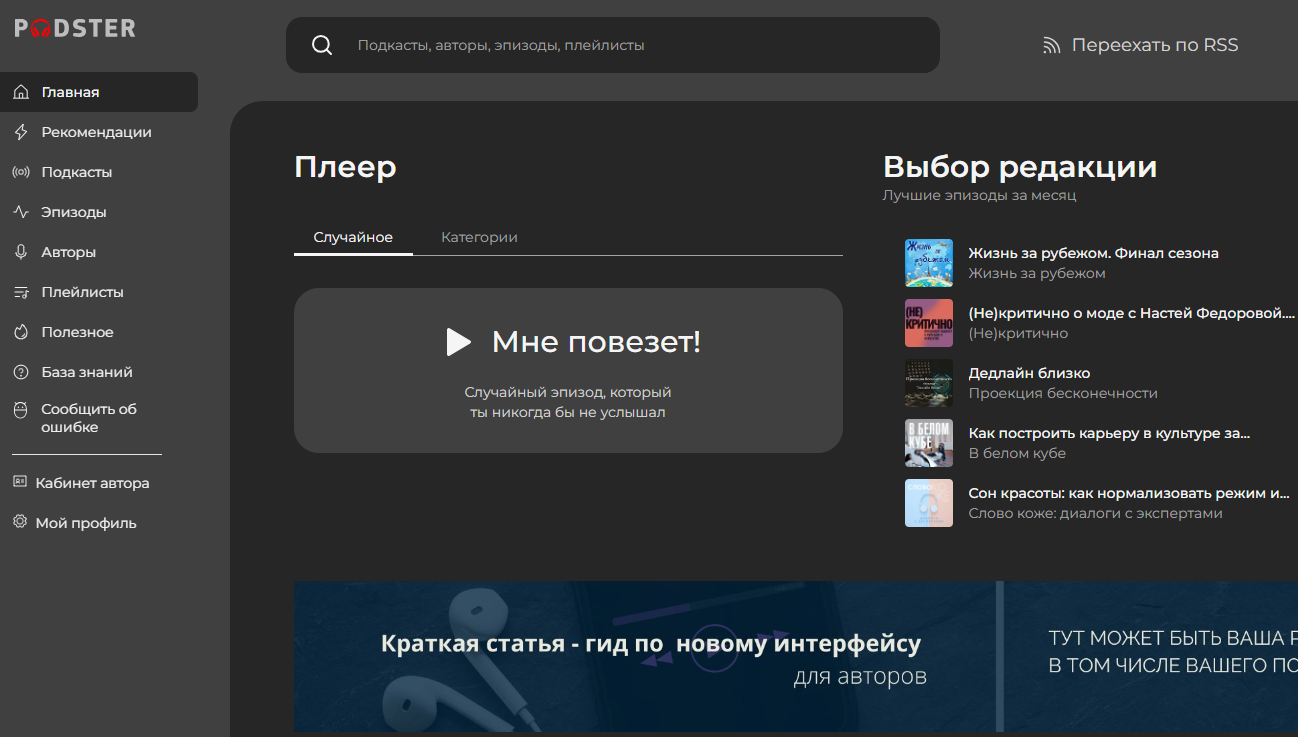Click podcast name В белом кубе
1298x737 pixels.
tap(1017, 453)
